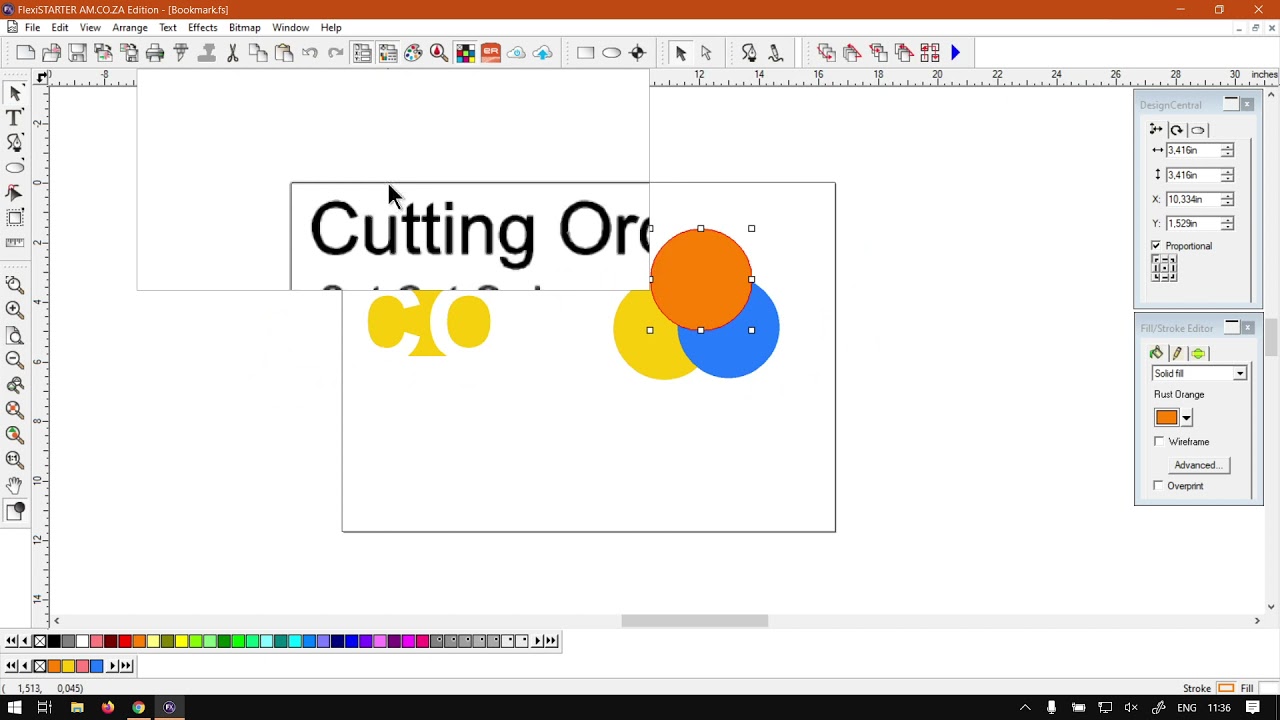1280x720 pixels.
Task: Select the Text tool in left toolbar
Action: [x=15, y=118]
